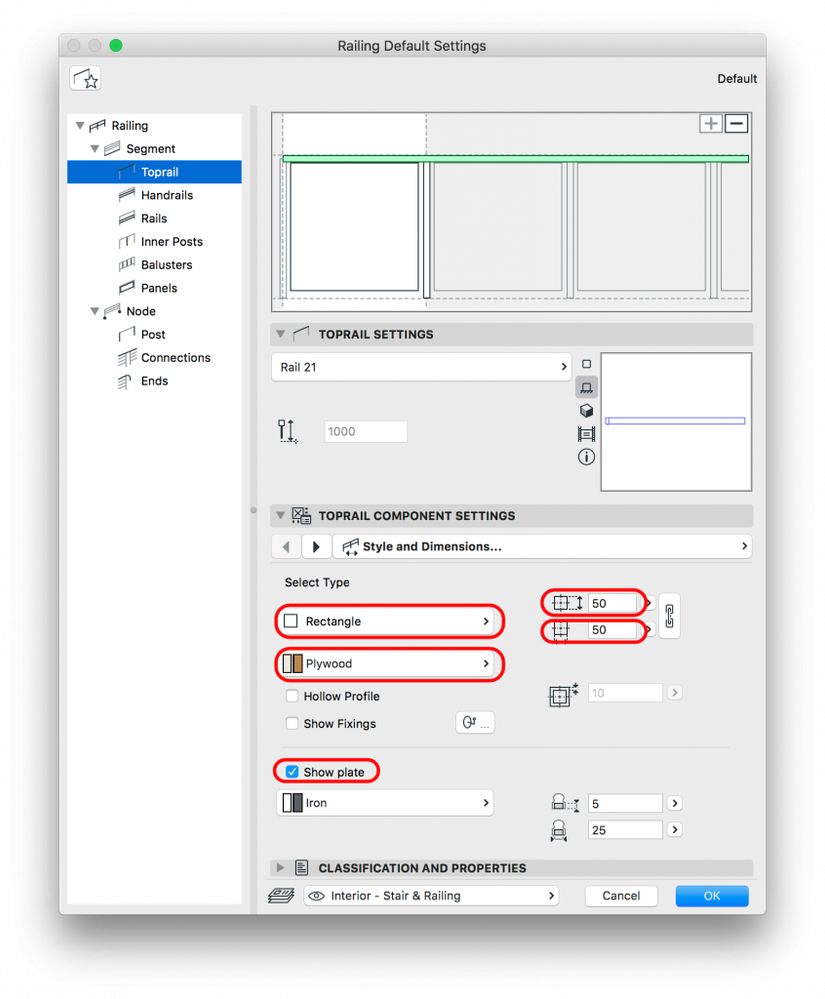The width and height of the screenshot is (825, 999).
Task: Click the info icon beside rail preview
Action: pos(586,457)
